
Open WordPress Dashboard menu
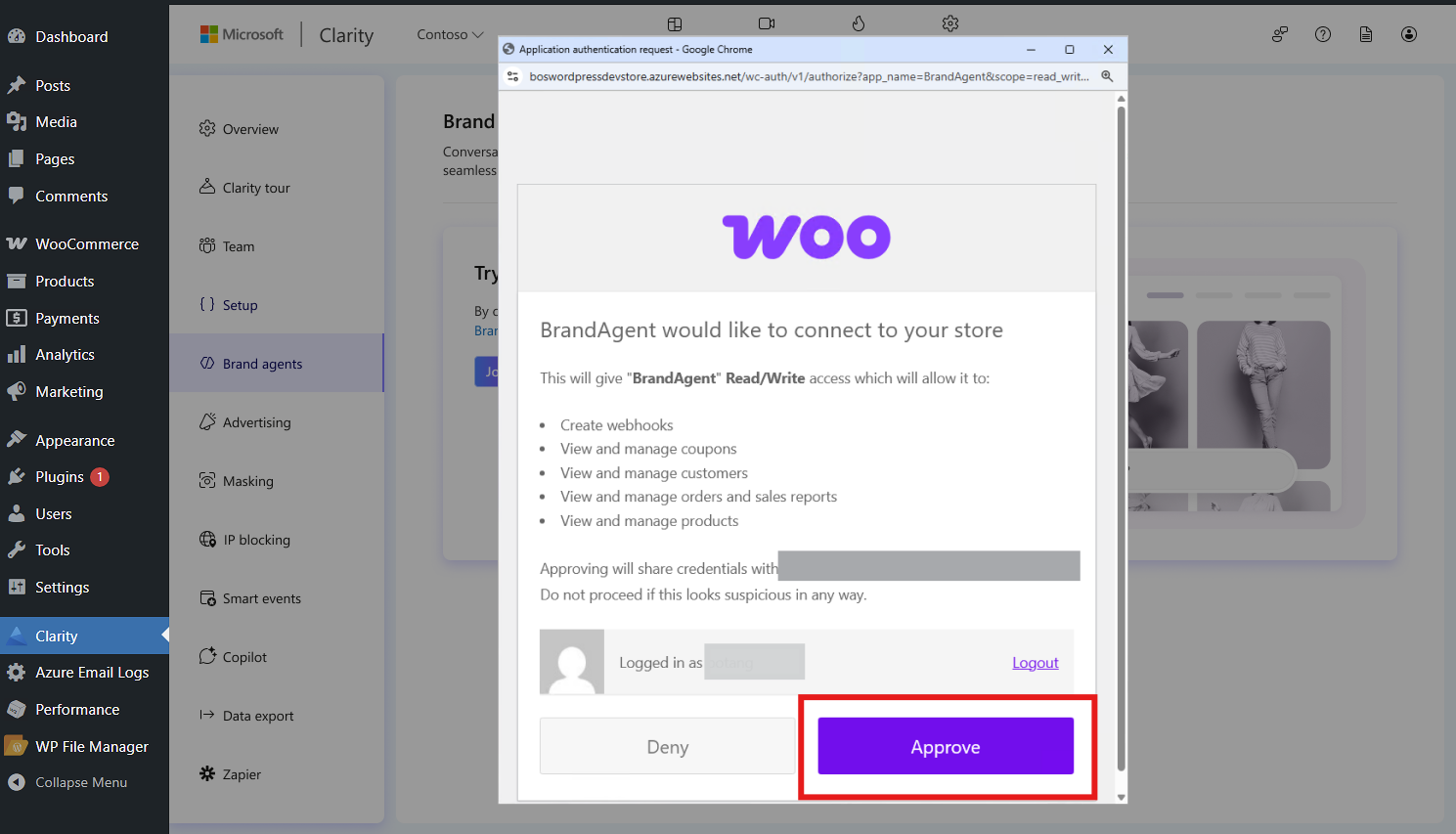(x=84, y=36)
